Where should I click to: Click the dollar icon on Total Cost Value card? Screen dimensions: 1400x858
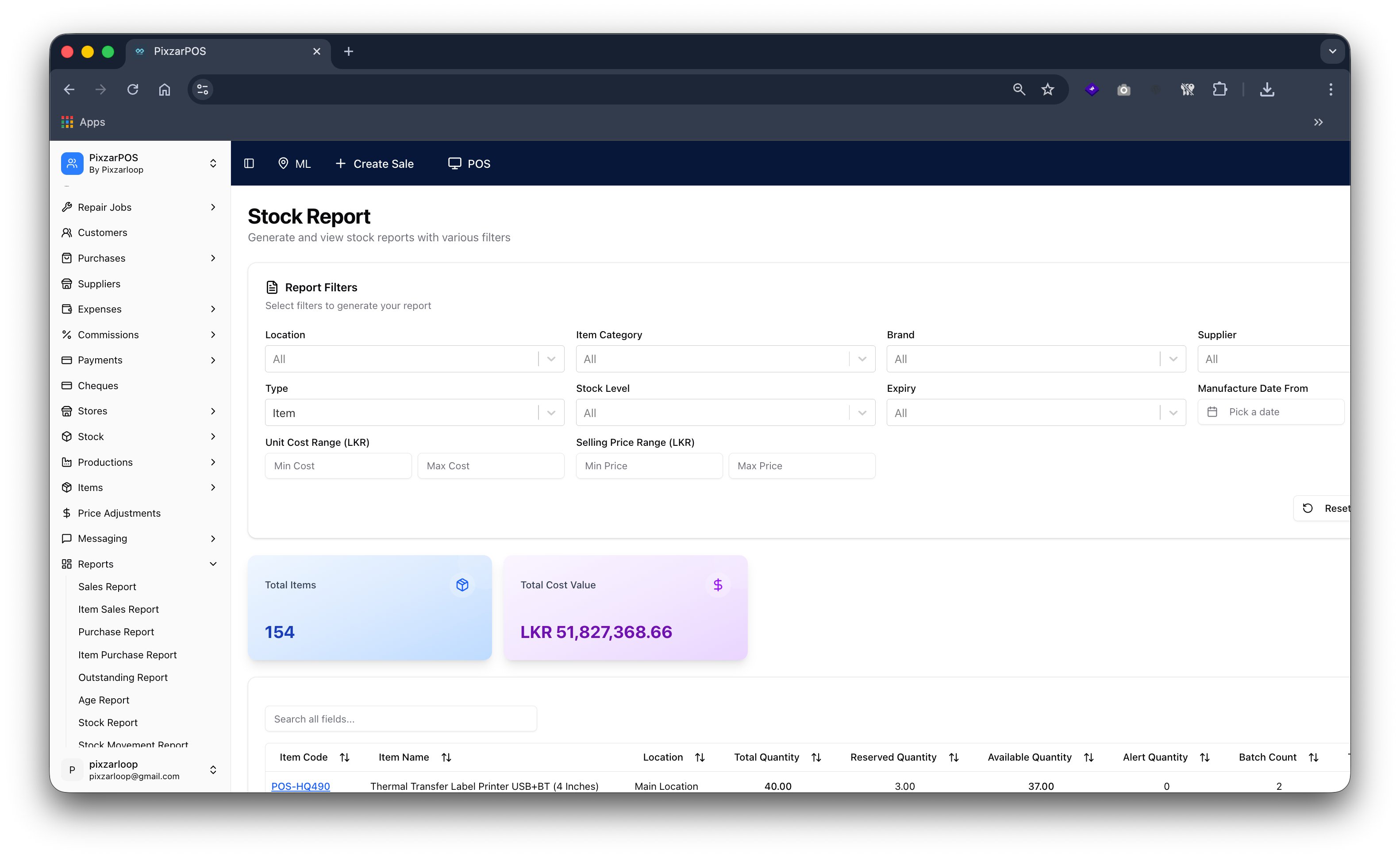point(718,584)
